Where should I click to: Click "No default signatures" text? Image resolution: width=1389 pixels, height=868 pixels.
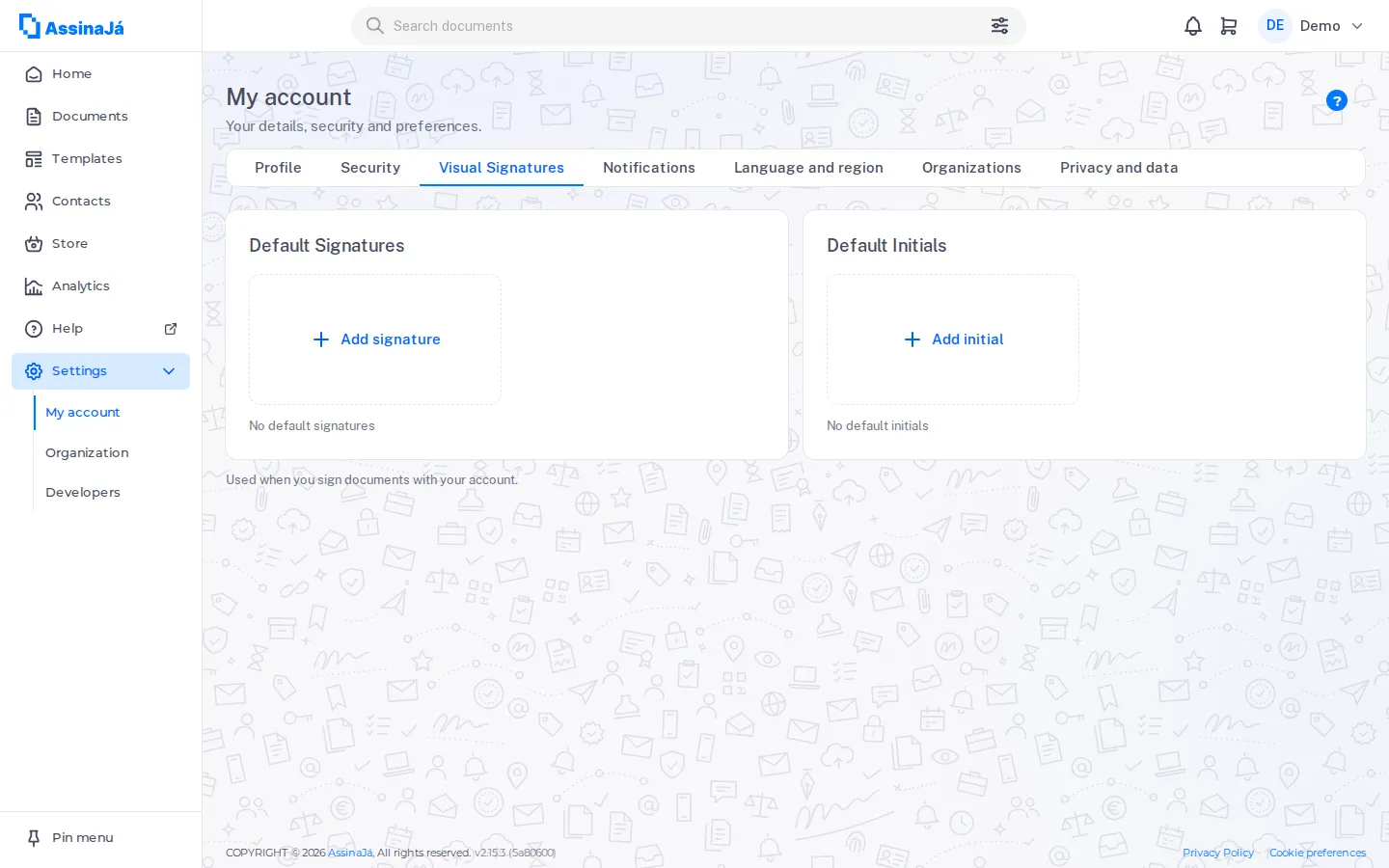(x=312, y=426)
